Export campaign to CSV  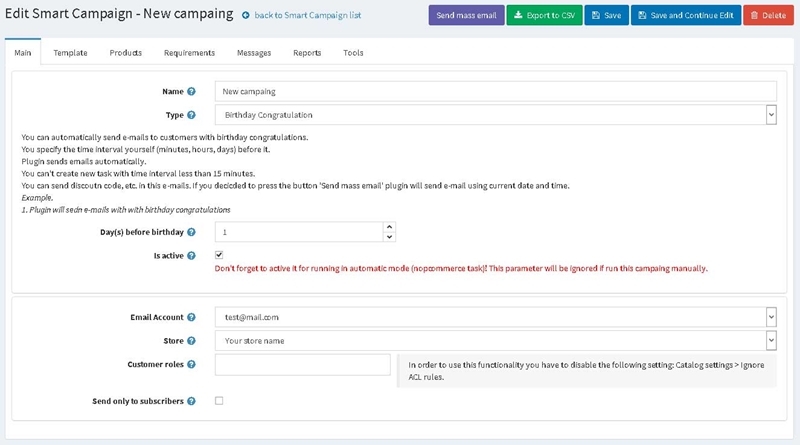coord(544,15)
